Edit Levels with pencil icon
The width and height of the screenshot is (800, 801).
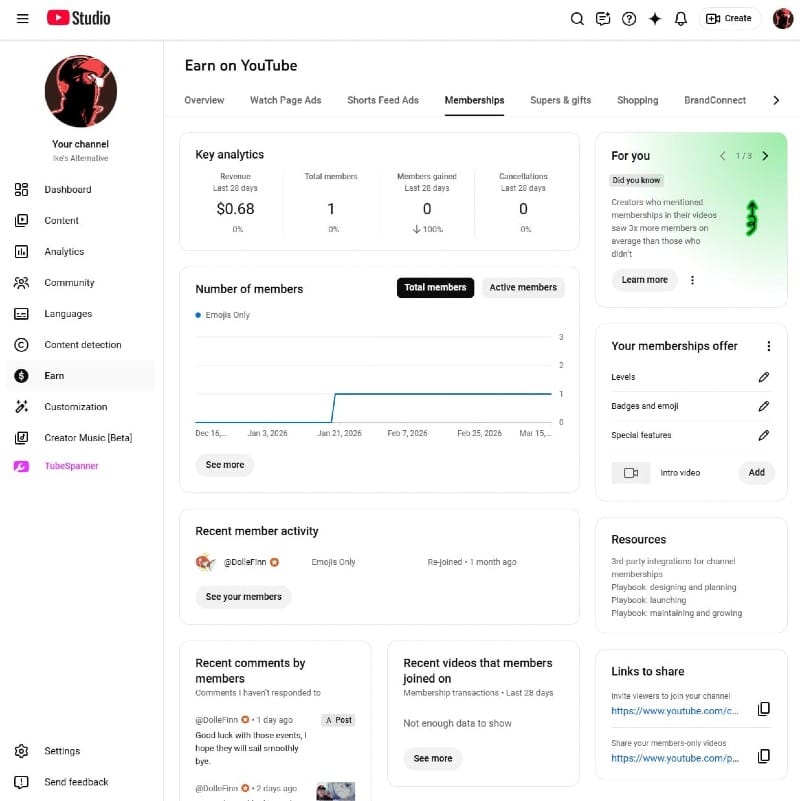coord(764,377)
